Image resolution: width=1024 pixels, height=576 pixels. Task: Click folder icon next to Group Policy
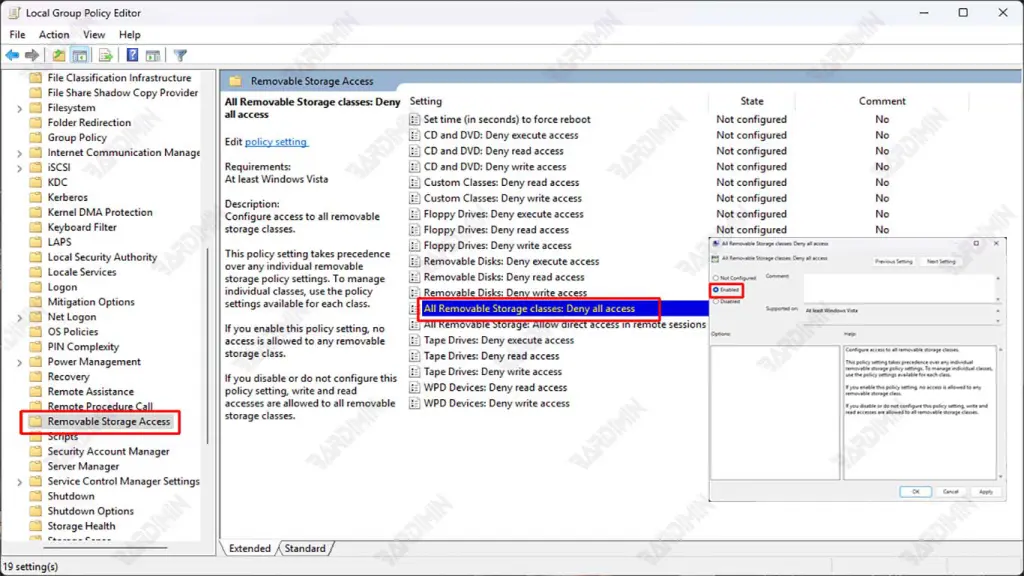pos(36,137)
